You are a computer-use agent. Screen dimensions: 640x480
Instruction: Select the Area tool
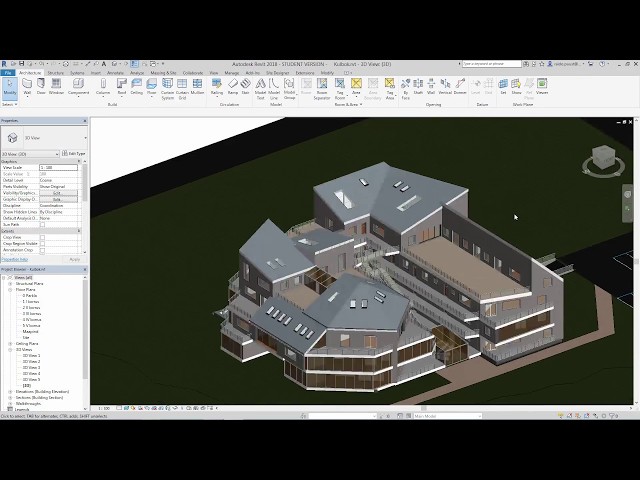click(356, 87)
